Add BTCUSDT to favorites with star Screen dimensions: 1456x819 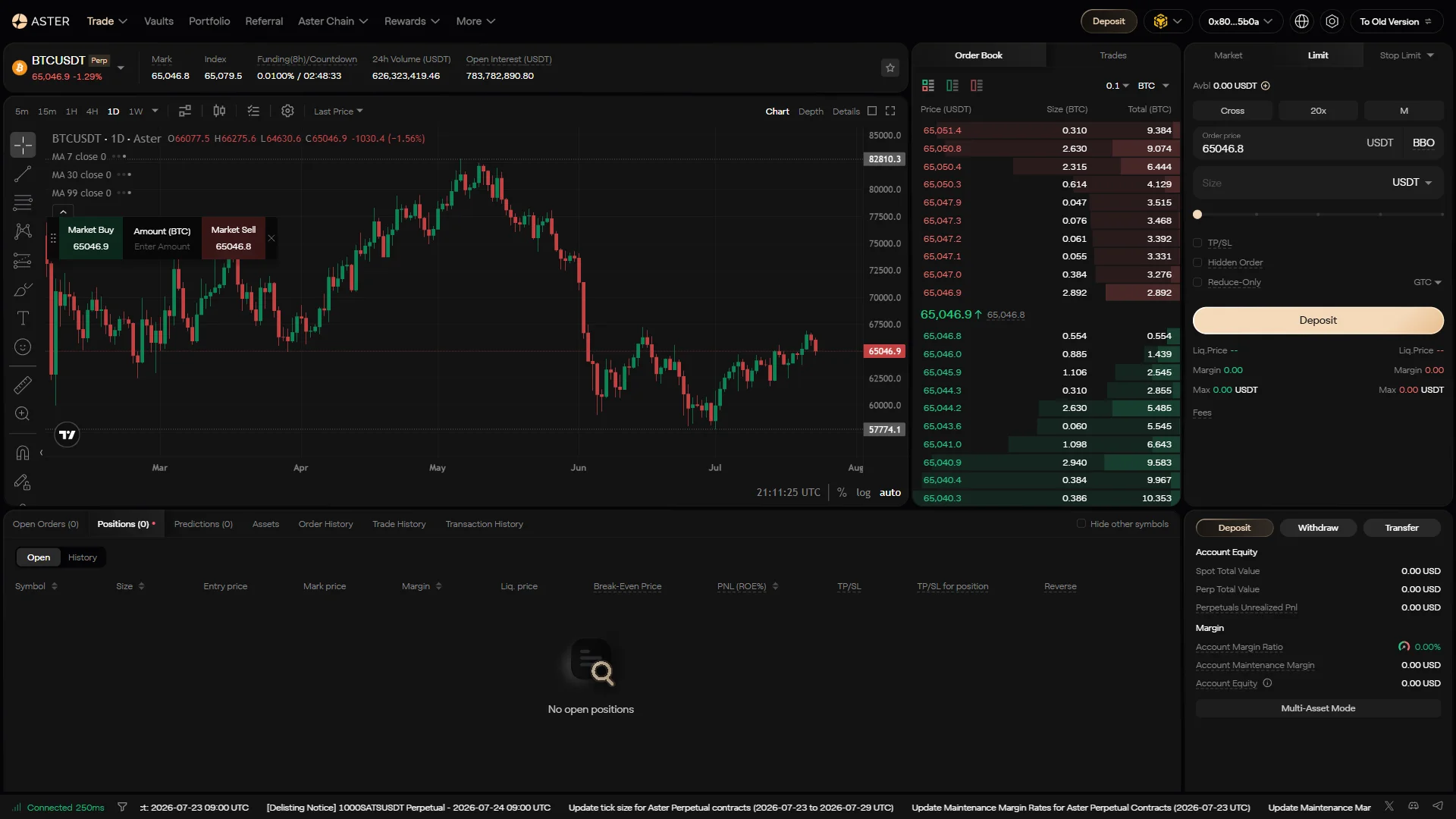[890, 68]
